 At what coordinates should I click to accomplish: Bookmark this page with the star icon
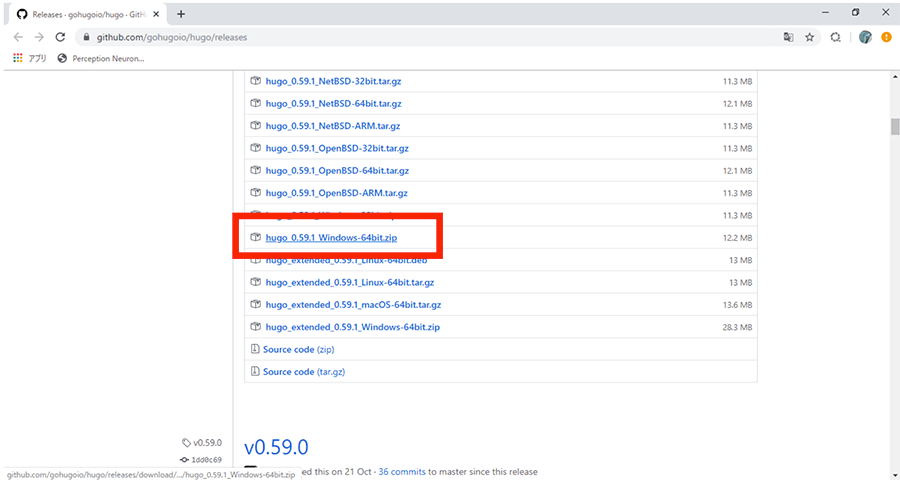point(809,37)
